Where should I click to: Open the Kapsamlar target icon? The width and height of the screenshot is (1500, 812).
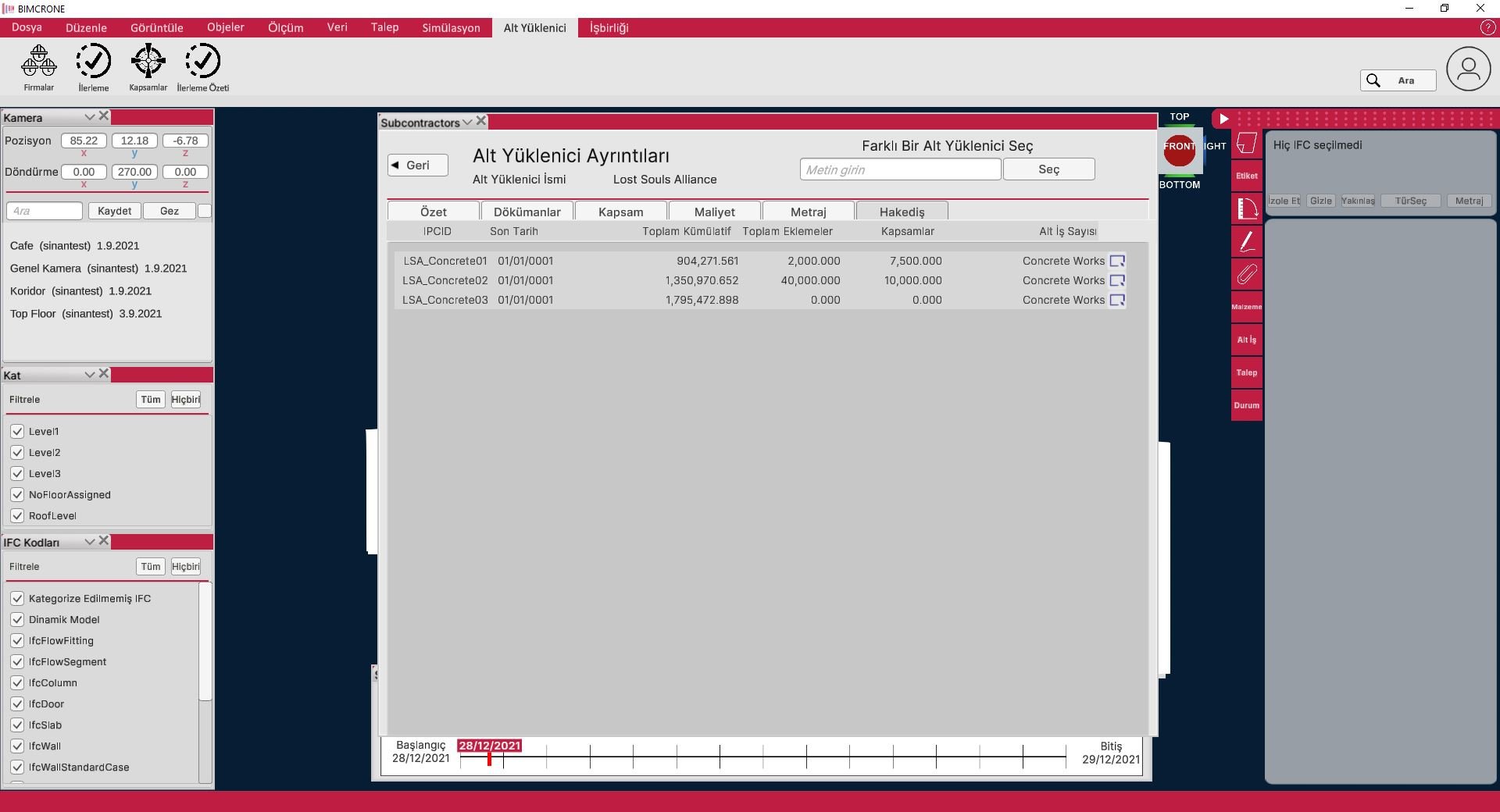click(x=148, y=62)
